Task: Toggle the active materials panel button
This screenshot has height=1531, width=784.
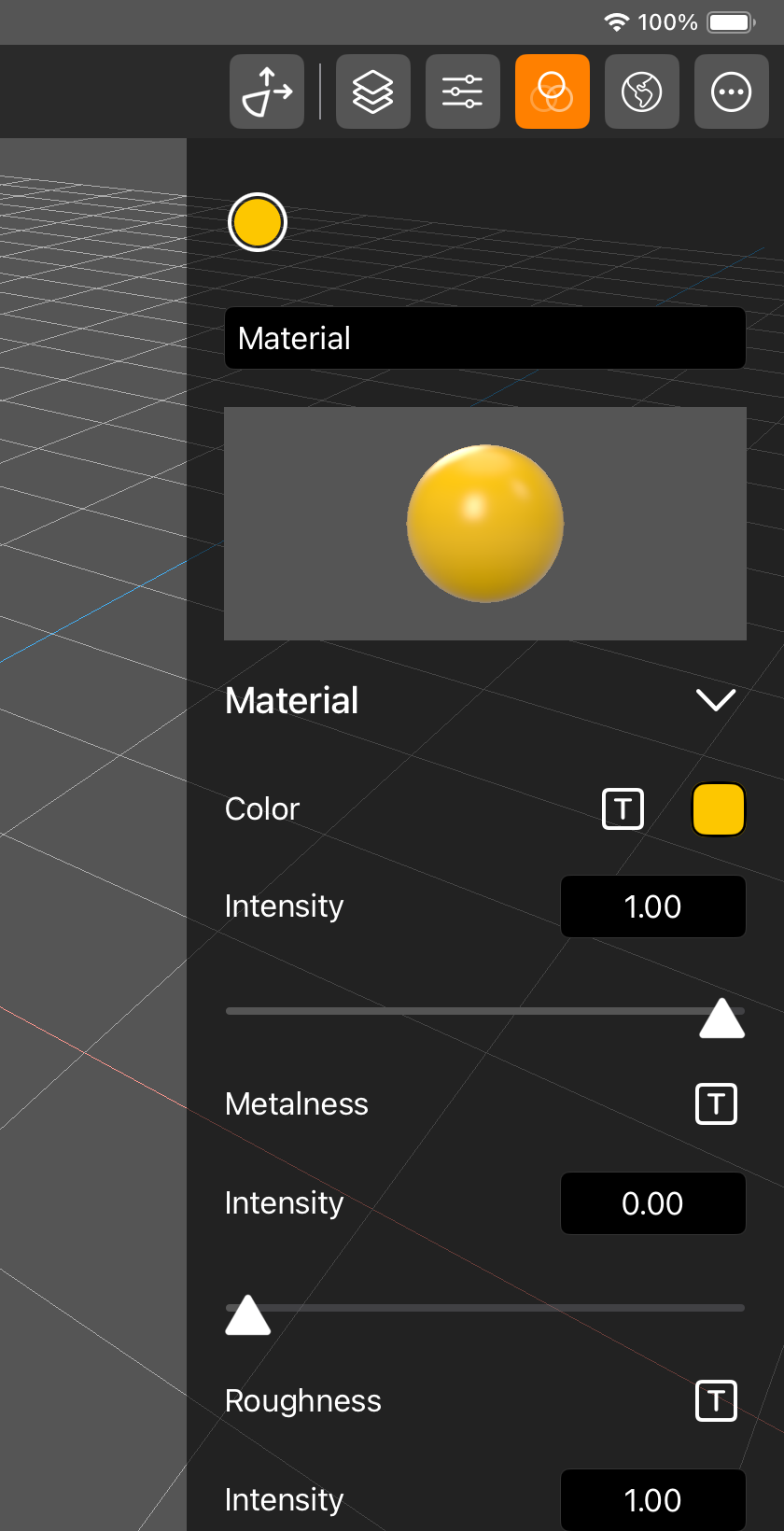Action: (x=553, y=91)
